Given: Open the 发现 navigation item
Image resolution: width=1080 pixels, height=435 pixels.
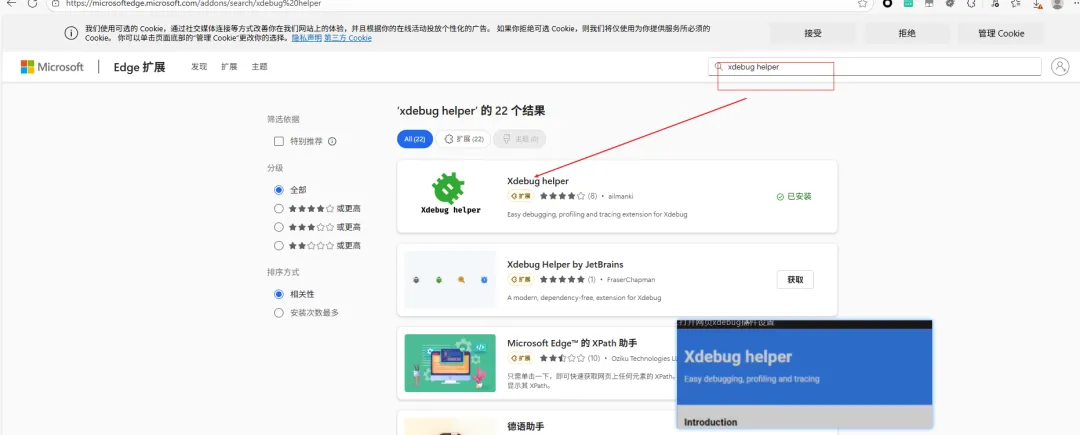Looking at the screenshot, I should coord(199,67).
